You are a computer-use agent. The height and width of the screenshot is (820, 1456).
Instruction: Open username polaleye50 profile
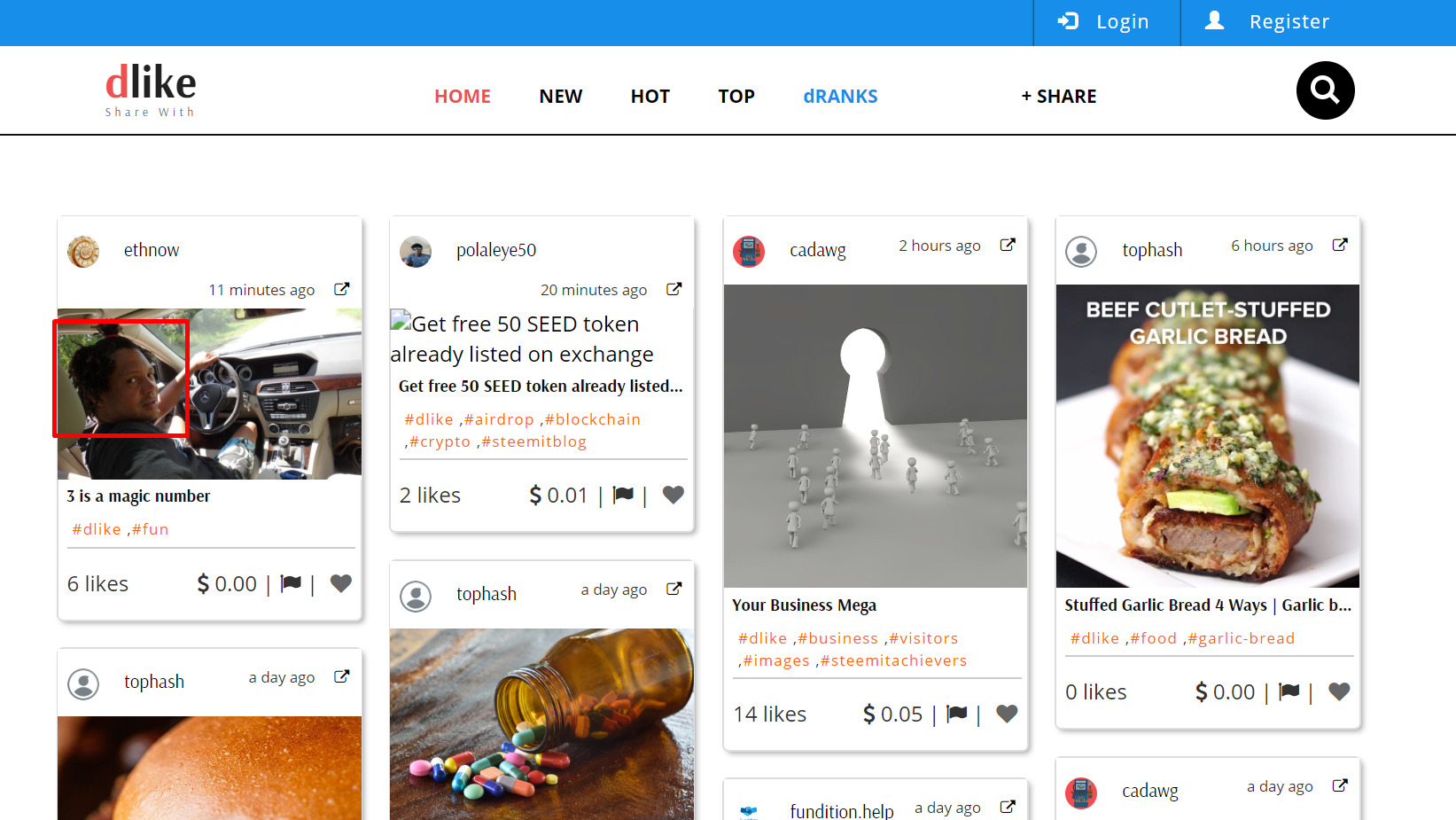pos(496,251)
